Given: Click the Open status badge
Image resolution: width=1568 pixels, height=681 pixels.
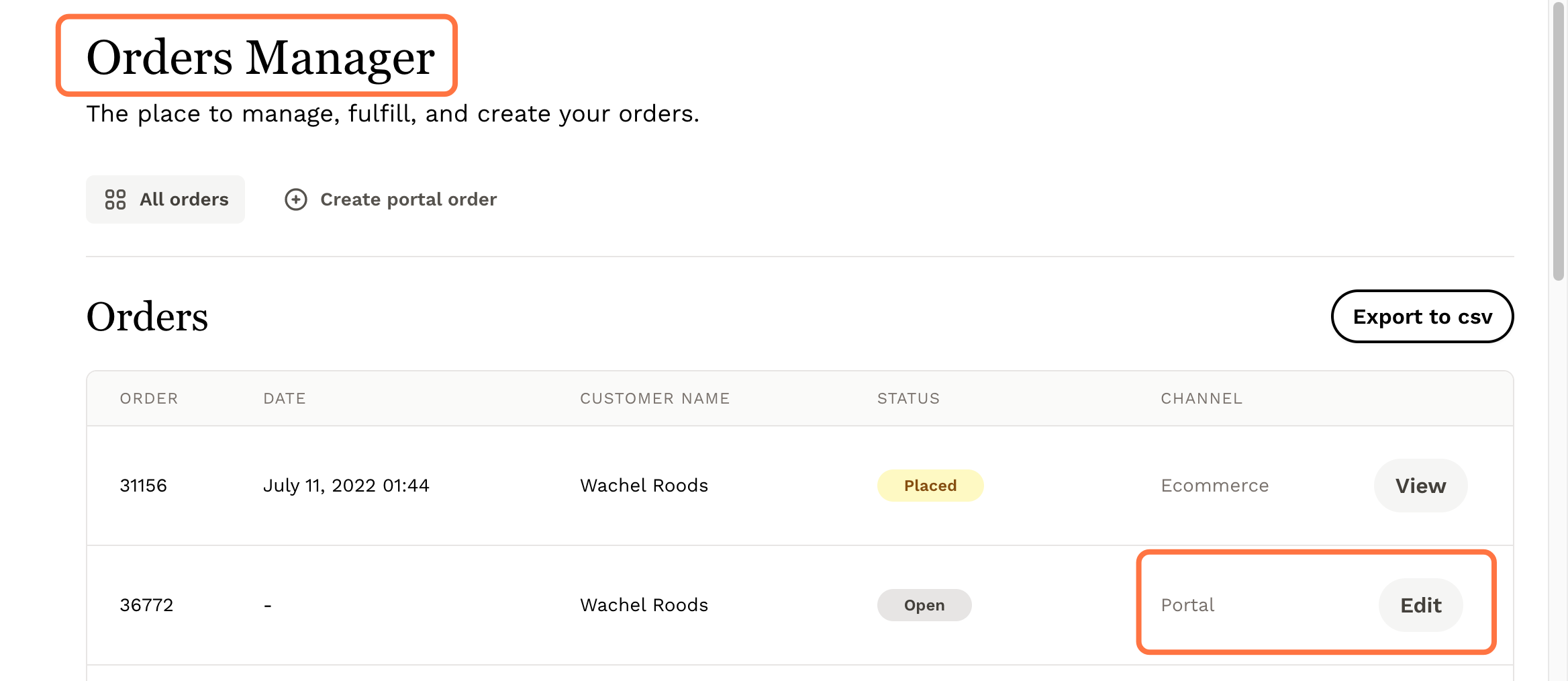Looking at the screenshot, I should (924, 605).
